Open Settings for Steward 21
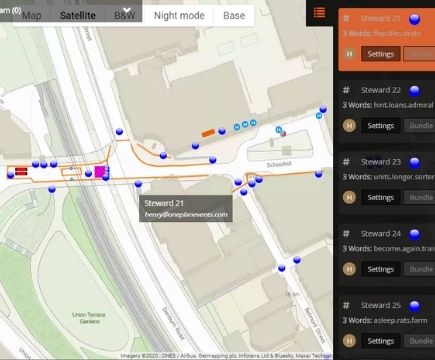This screenshot has width=435, height=360. pos(381,54)
